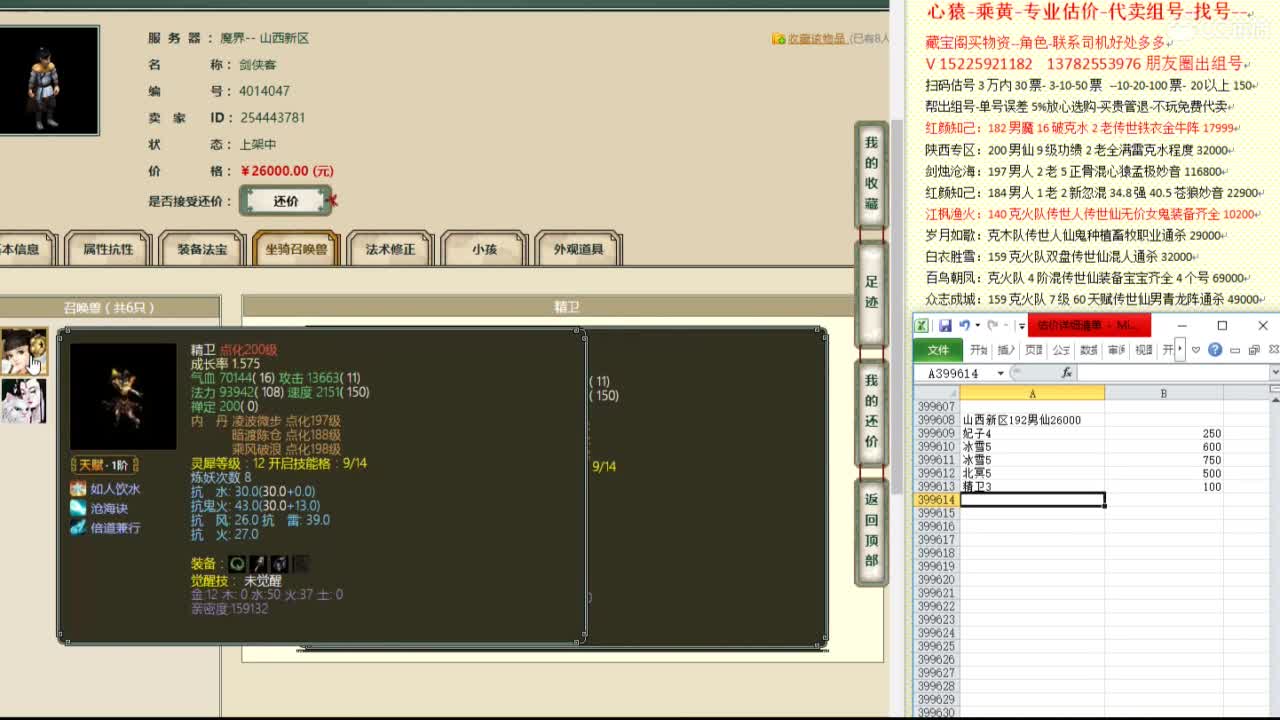Click the Excel undo arrow icon
Screen dimensions: 1280x720
(x=964, y=325)
